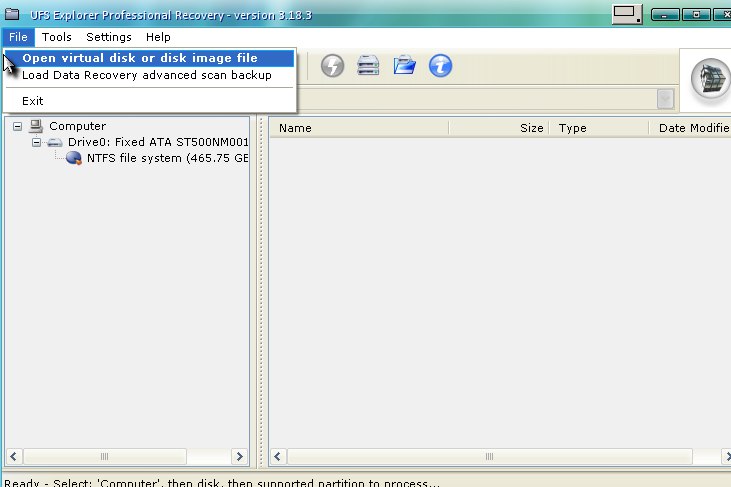The image size is (731, 487).
Task: Open the Tools menu
Action: coord(57,37)
